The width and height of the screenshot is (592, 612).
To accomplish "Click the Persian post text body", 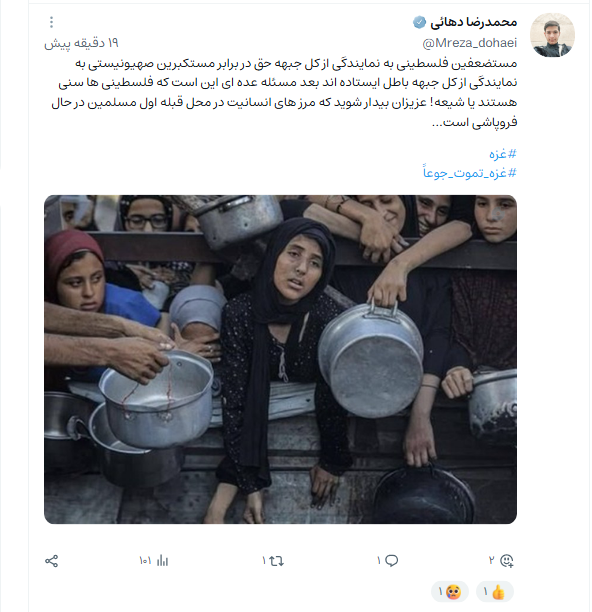I will [284, 93].
